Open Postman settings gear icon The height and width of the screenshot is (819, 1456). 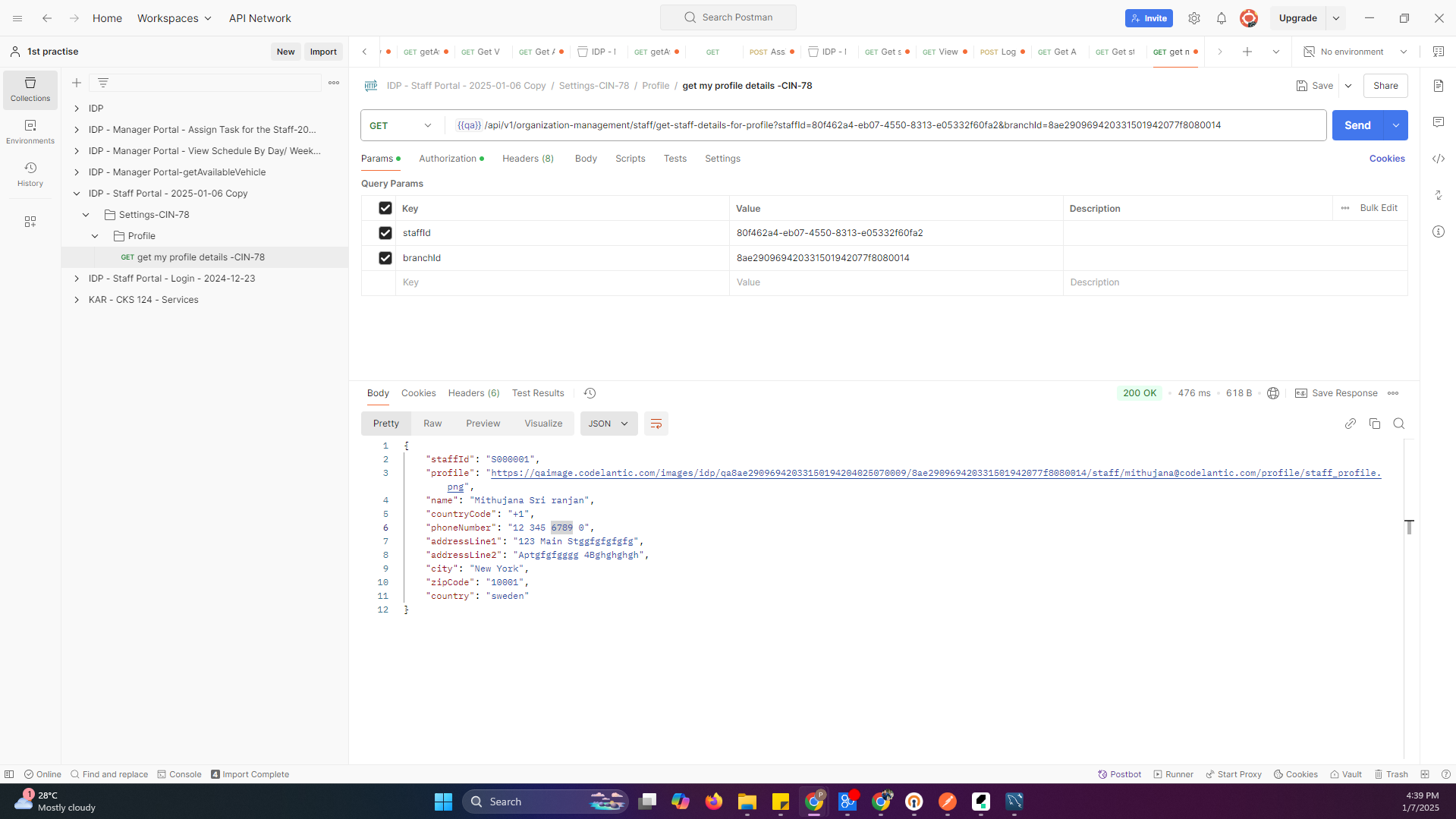pyautogui.click(x=1194, y=18)
